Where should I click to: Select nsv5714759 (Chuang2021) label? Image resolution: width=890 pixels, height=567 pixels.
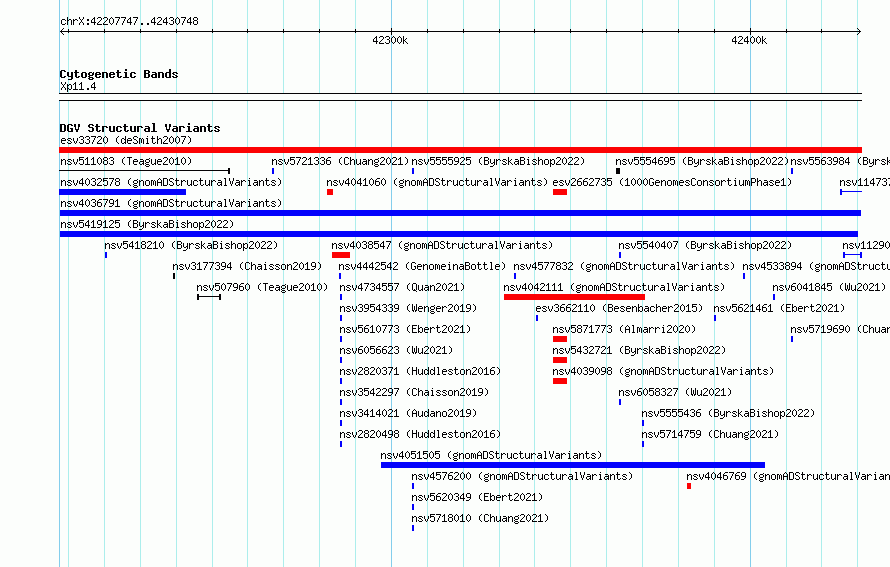pos(710,434)
